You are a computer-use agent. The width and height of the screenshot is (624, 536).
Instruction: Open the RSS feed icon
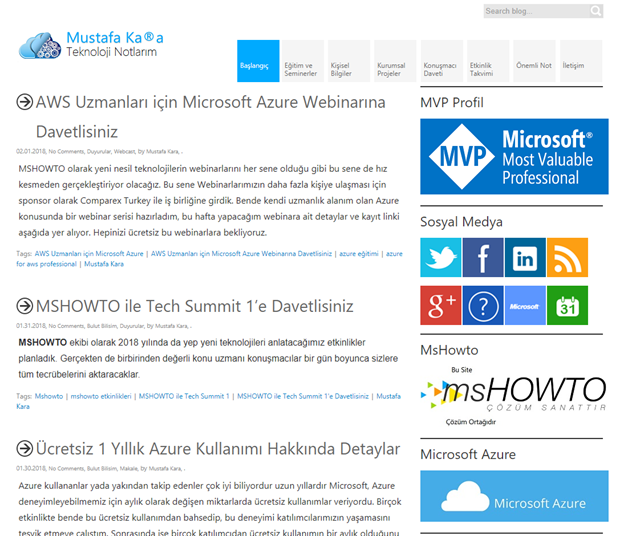point(567,257)
